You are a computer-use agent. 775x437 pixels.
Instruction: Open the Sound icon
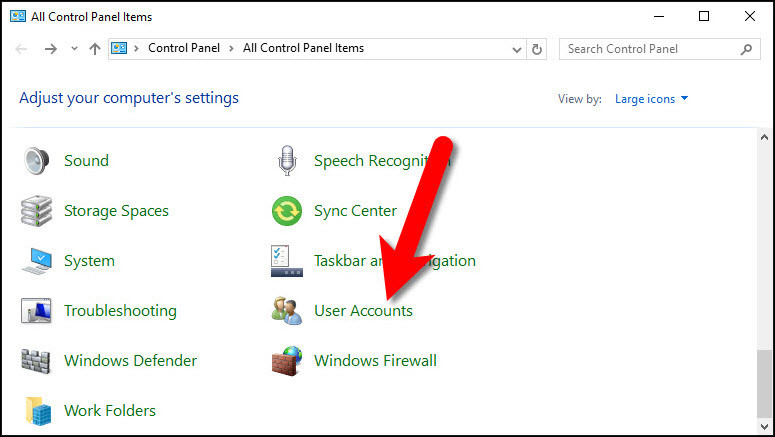pos(37,161)
